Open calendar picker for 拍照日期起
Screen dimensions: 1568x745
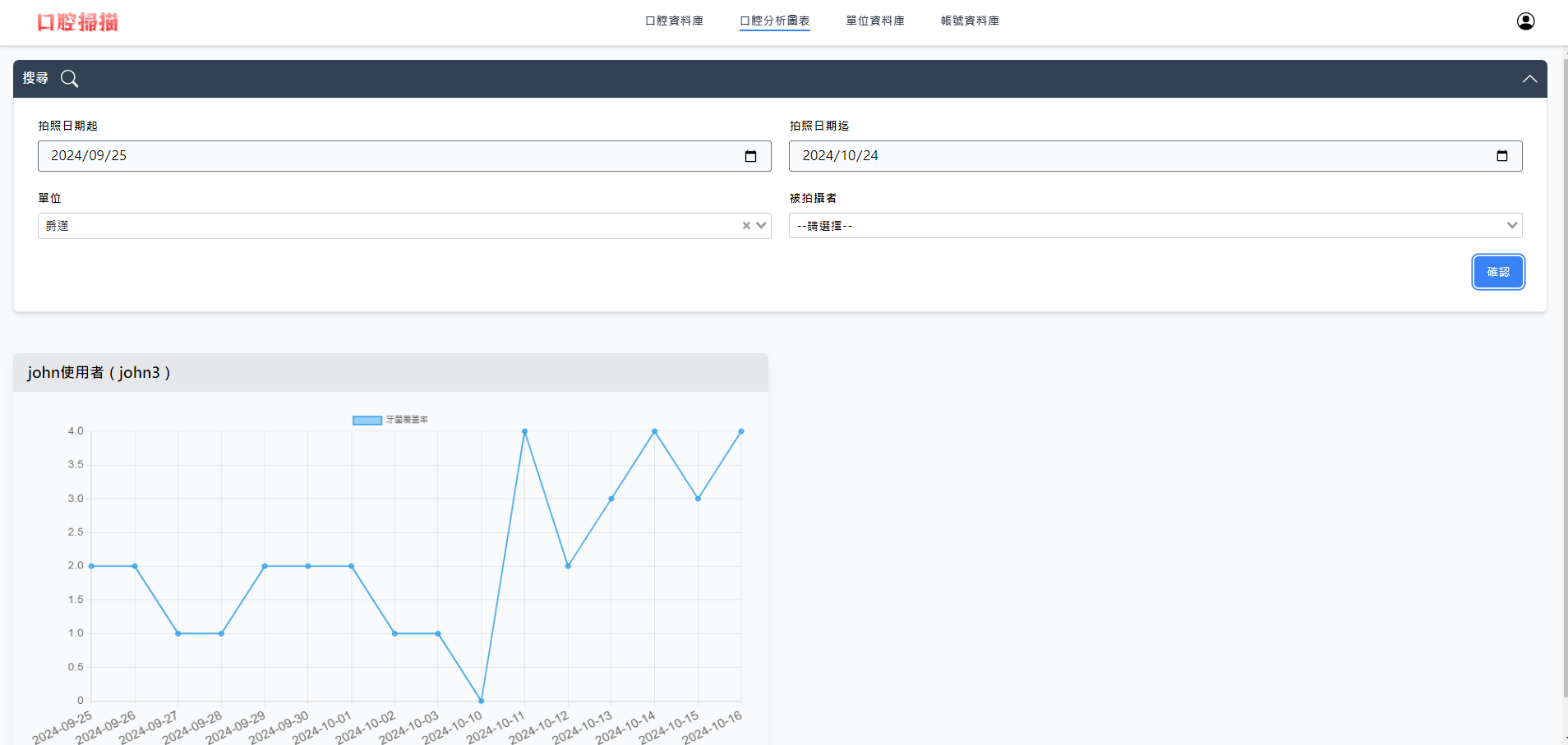tap(750, 156)
